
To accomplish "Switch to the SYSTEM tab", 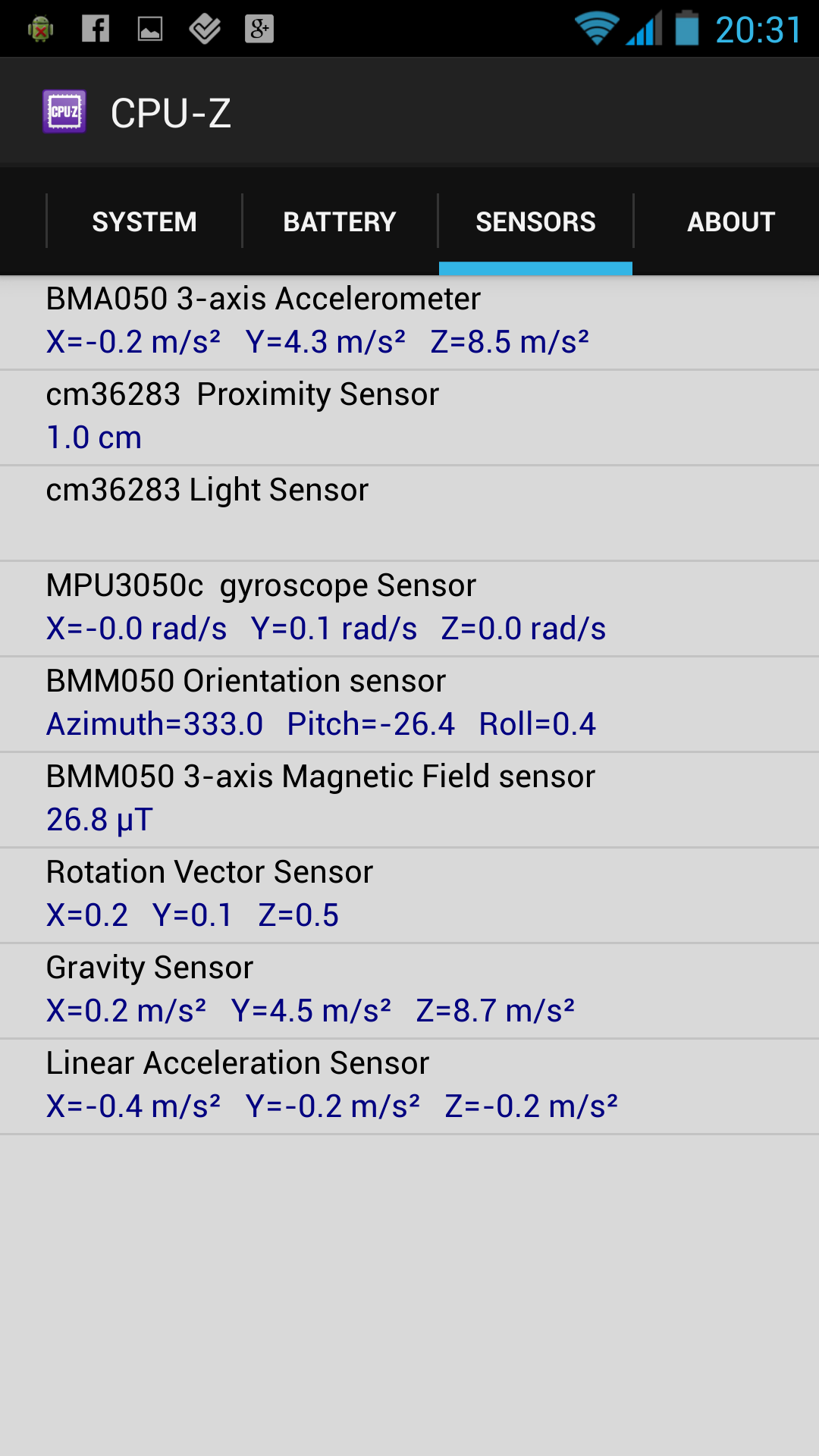I will [144, 221].
